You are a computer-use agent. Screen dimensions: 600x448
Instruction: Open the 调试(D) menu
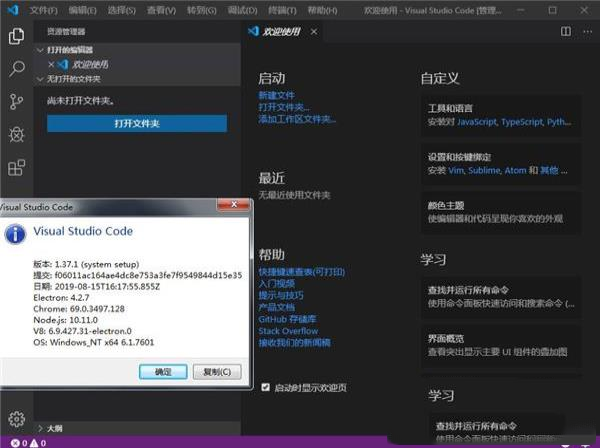243,10
